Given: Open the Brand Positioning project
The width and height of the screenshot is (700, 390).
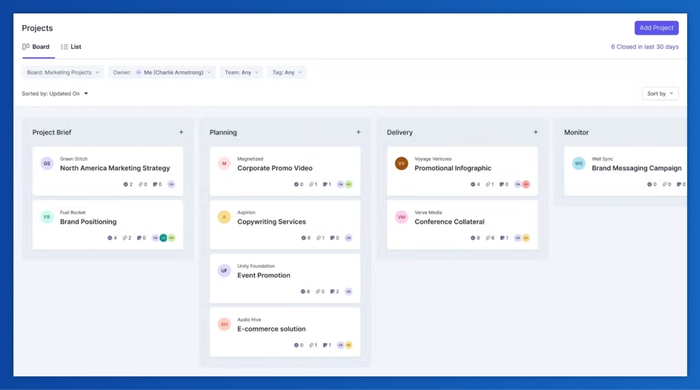Looking at the screenshot, I should point(108,225).
